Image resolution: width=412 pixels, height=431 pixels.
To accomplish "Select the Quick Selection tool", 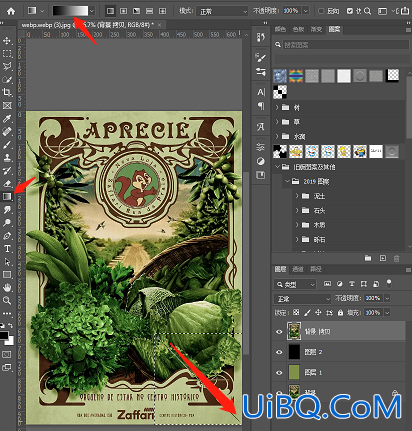I will coord(7,79).
